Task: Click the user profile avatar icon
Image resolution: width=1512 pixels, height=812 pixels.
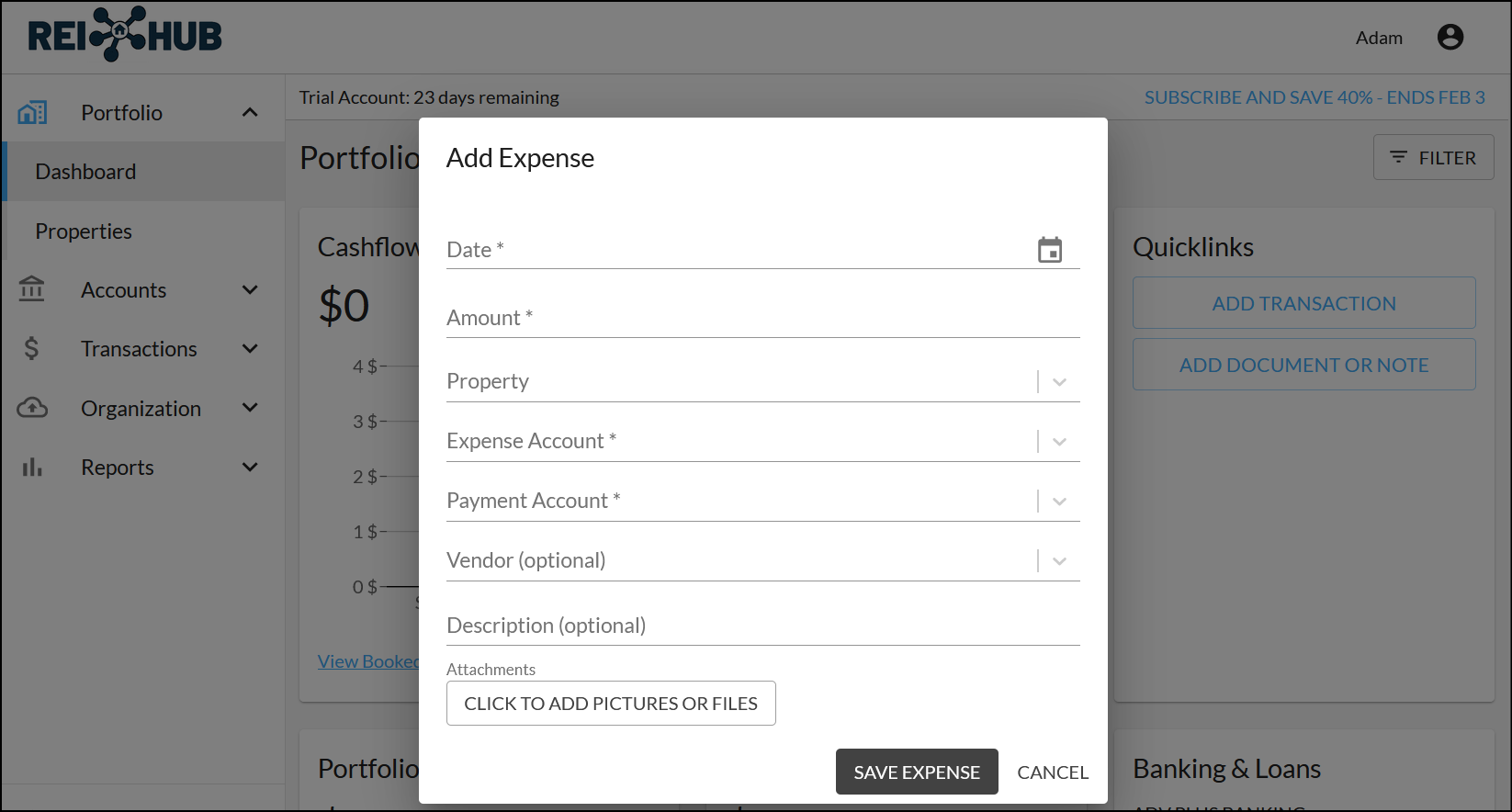Action: [x=1450, y=37]
